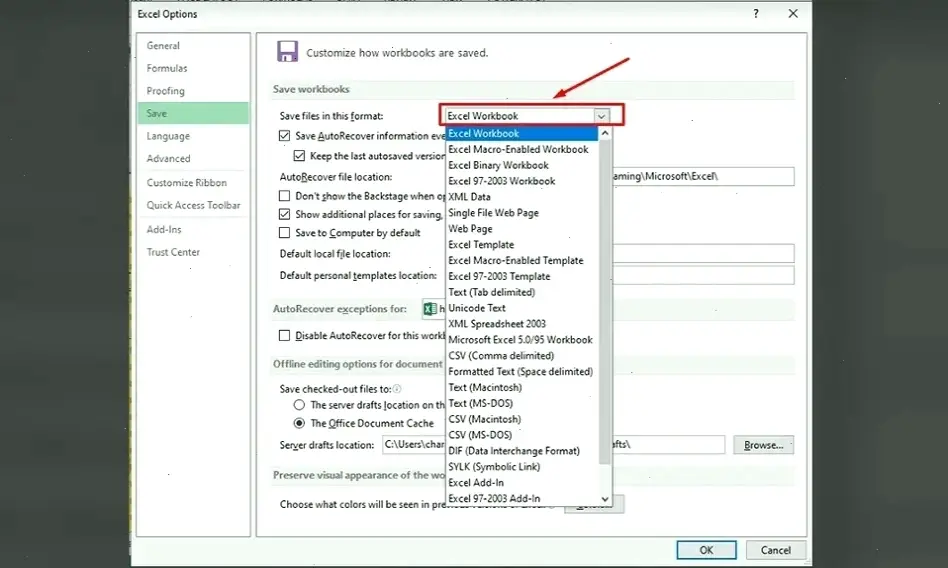Image resolution: width=948 pixels, height=568 pixels.
Task: Enable Save to Computer by default
Action: click(x=284, y=232)
